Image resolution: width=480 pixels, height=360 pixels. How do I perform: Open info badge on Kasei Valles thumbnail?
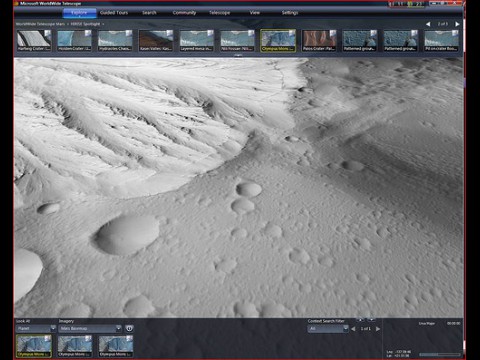click(170, 33)
